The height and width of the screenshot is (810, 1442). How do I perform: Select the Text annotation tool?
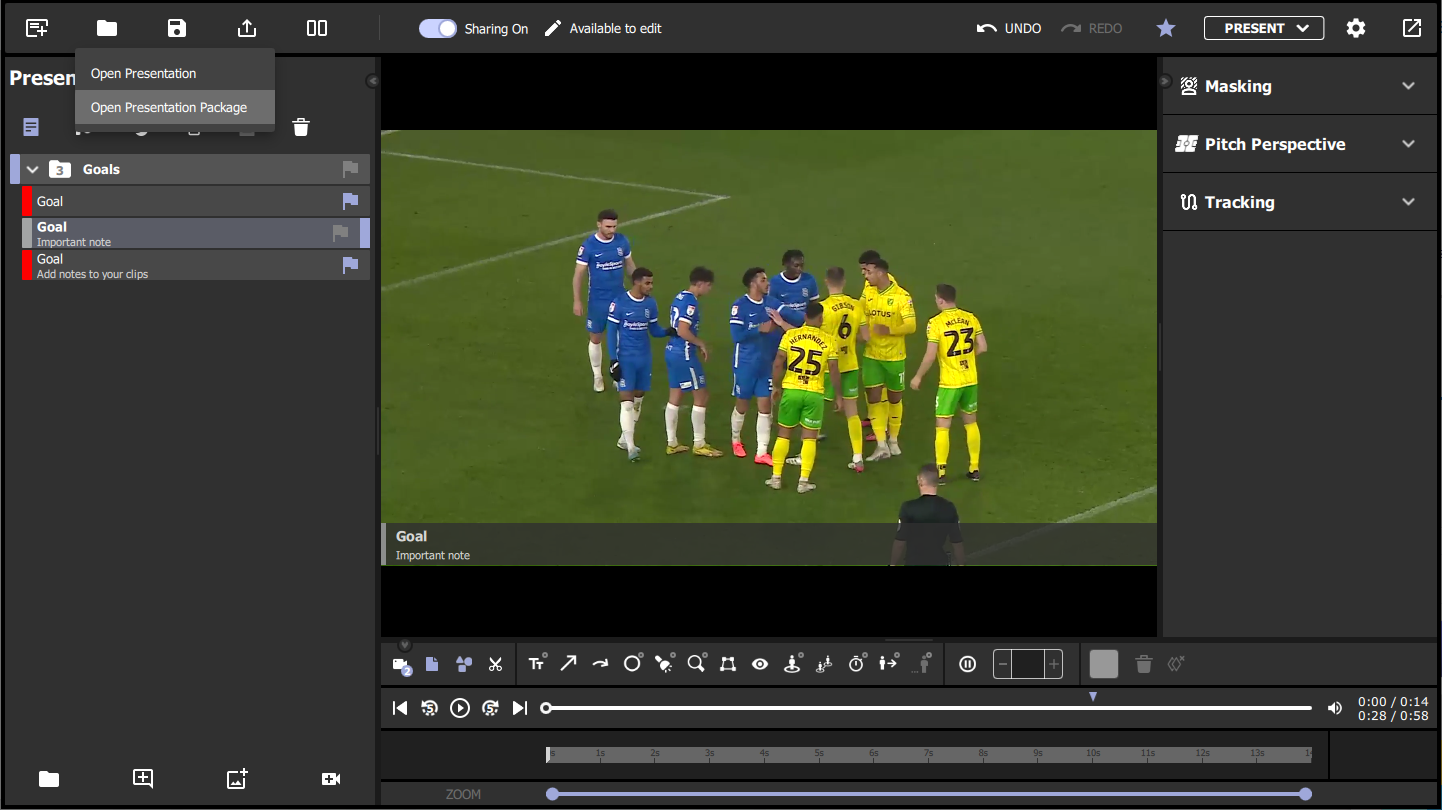(537, 663)
